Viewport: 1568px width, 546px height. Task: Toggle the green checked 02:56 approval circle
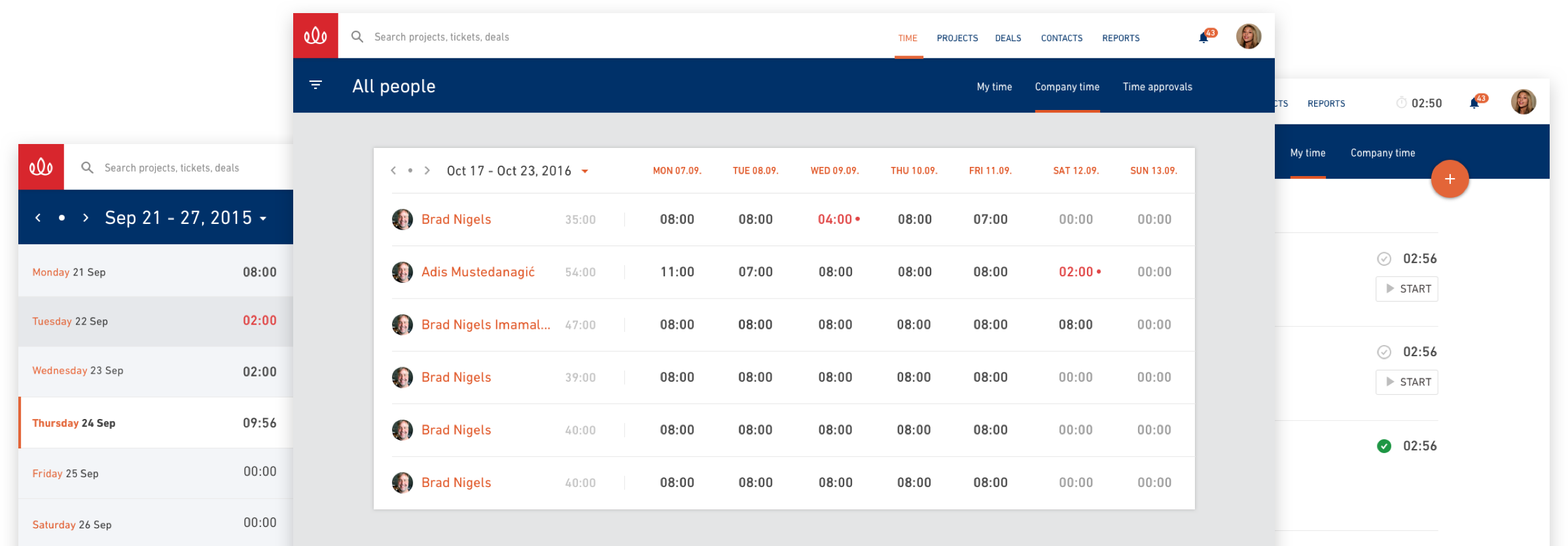tap(1384, 446)
